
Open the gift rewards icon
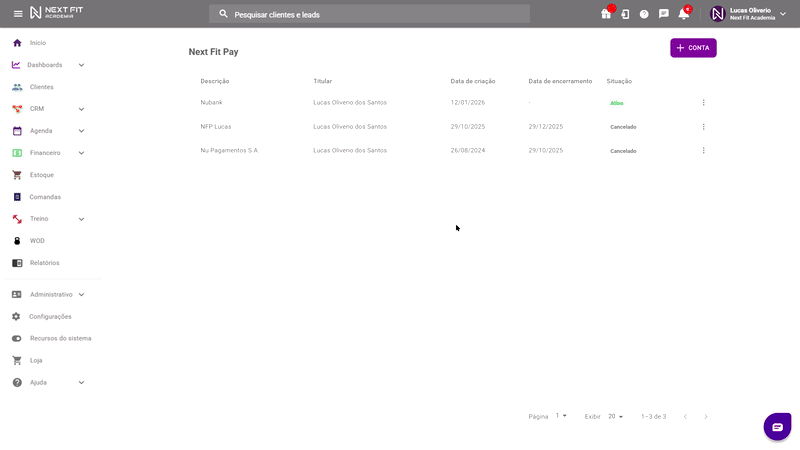tap(606, 14)
